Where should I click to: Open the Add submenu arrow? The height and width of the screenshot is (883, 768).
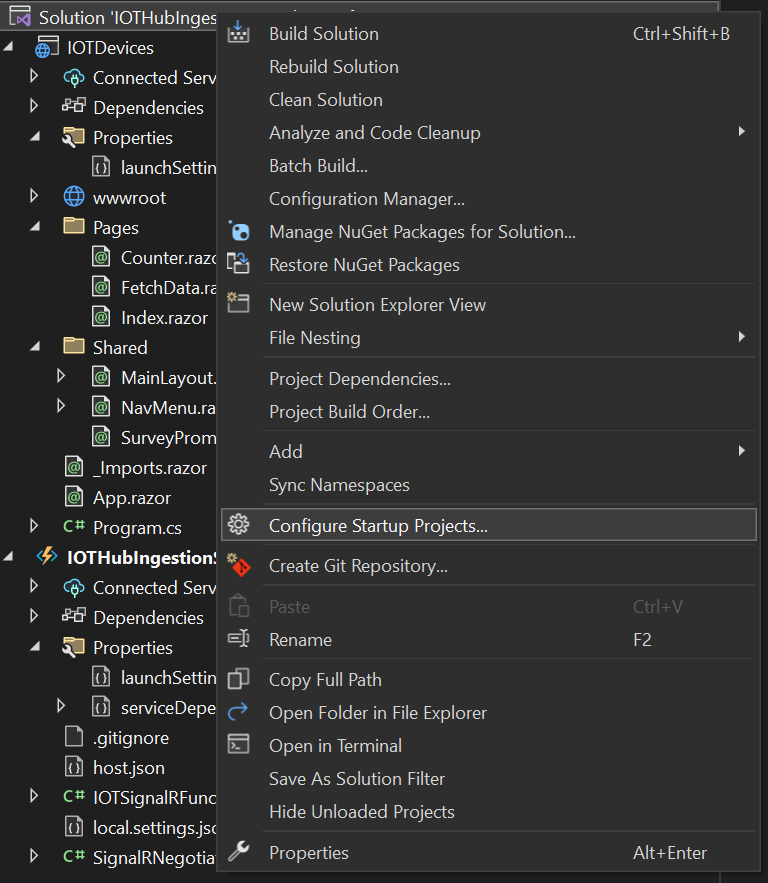click(x=742, y=451)
